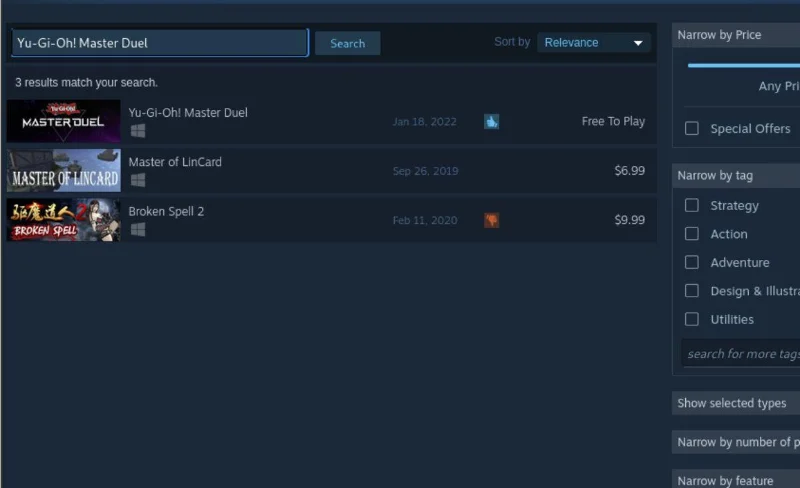
Task: Expand the Narrow by feature section
Action: 736,480
